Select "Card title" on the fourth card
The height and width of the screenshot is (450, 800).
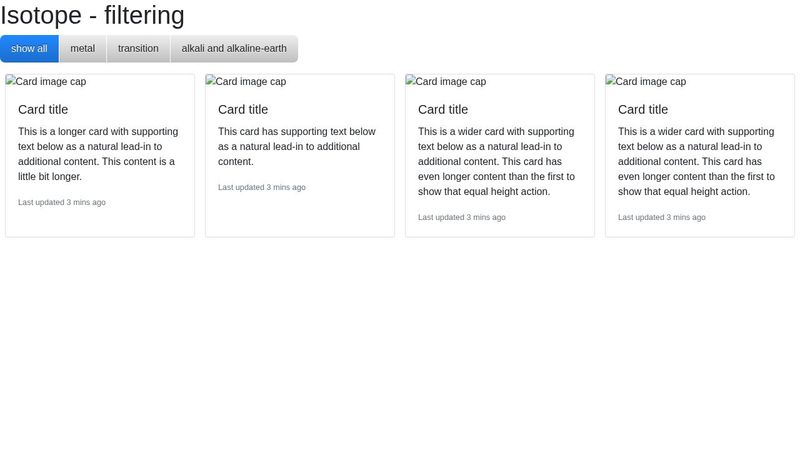pyautogui.click(x=643, y=110)
